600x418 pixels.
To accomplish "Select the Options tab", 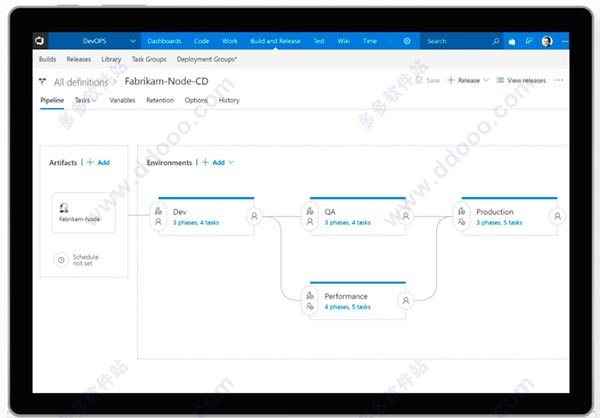I will click(x=196, y=100).
